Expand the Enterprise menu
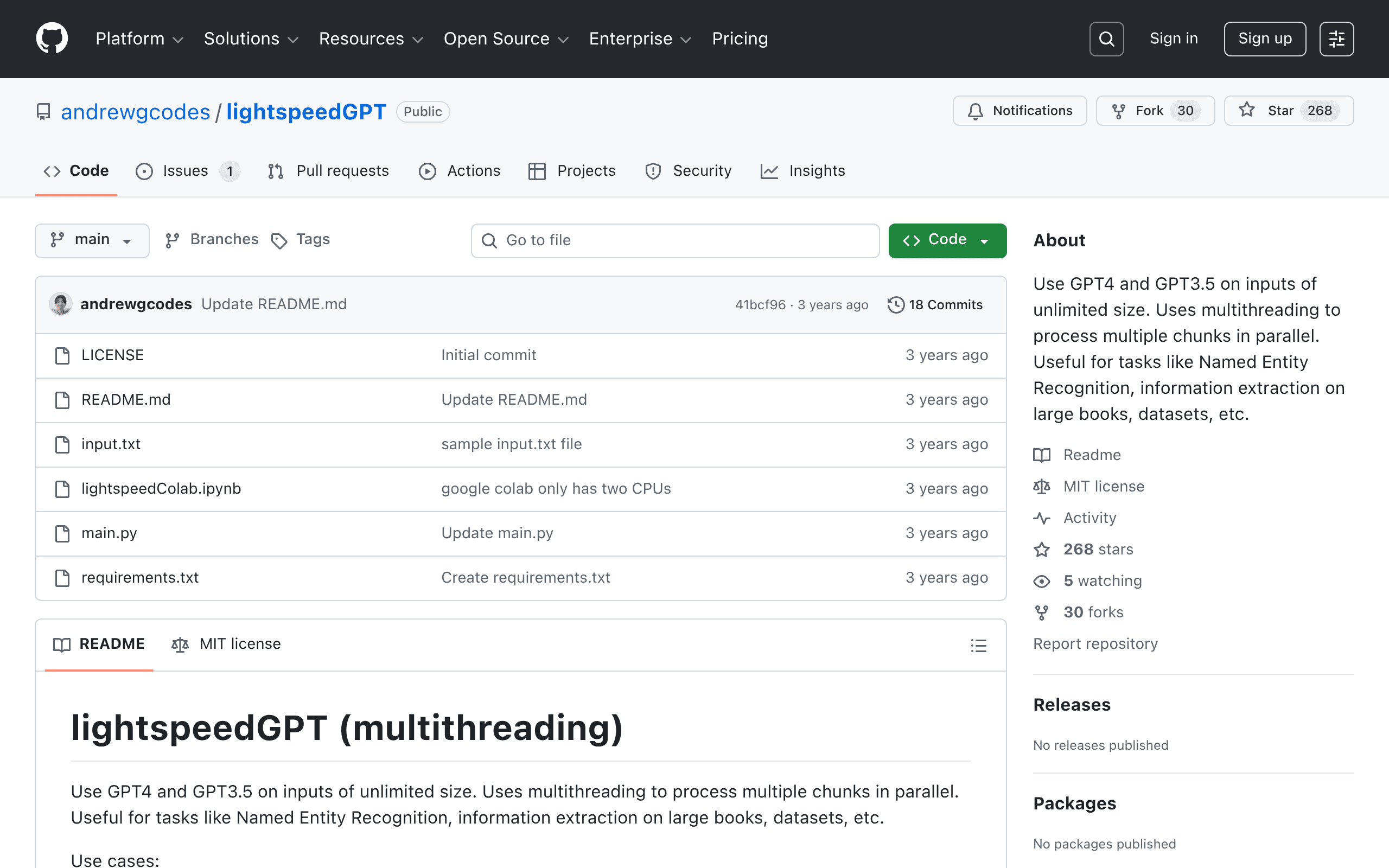Viewport: 1389px width, 868px height. point(641,39)
